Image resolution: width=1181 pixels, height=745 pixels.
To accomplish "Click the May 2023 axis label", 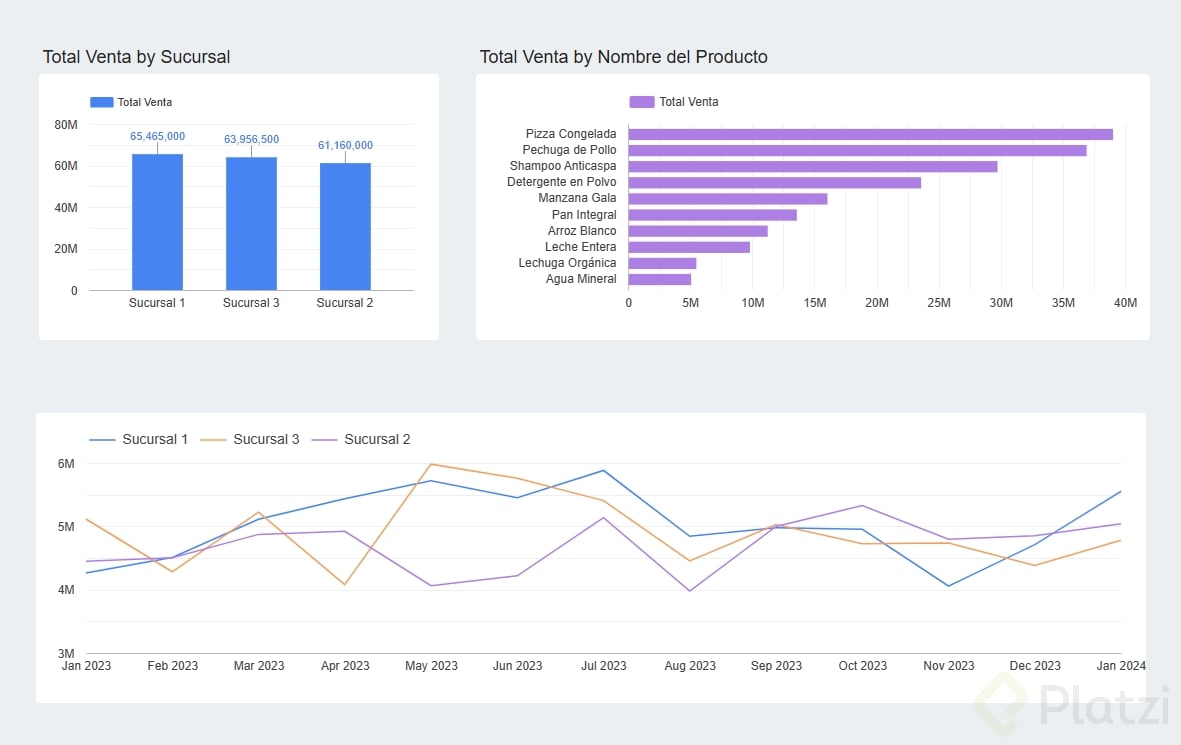I will tap(431, 666).
